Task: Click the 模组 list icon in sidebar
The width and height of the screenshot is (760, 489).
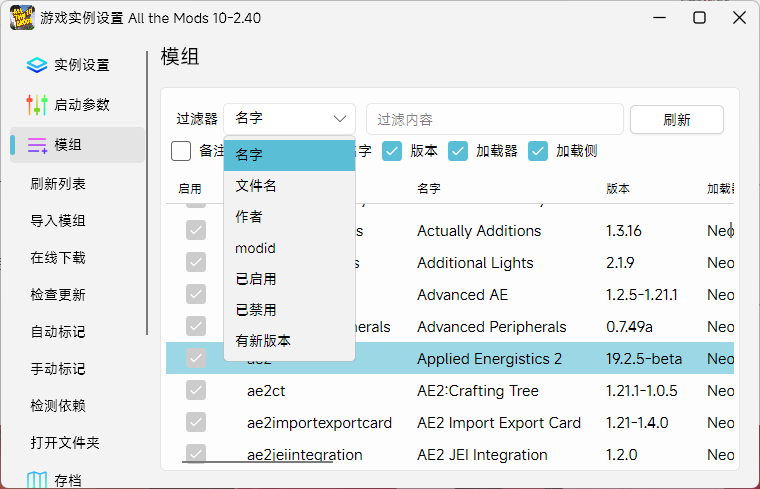Action: 37,145
